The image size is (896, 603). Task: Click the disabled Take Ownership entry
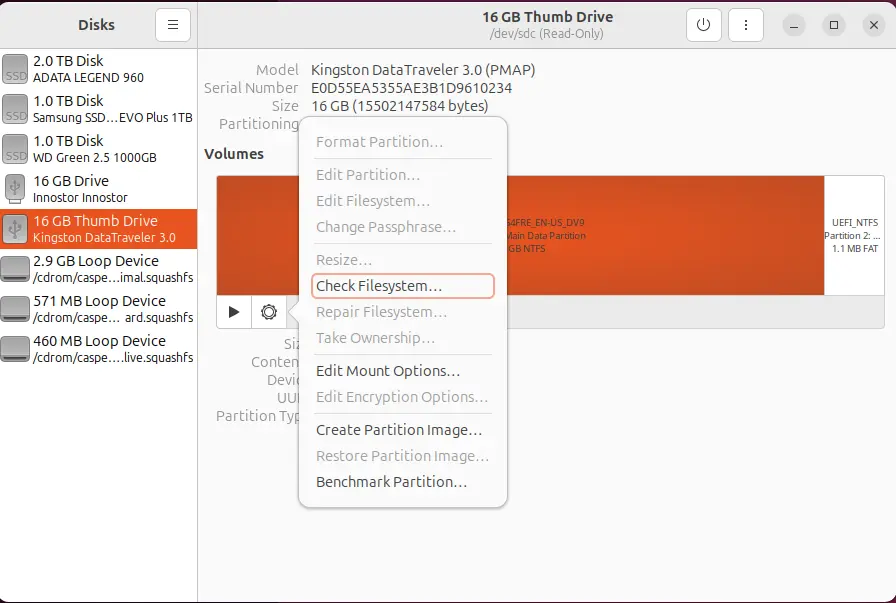pos(403,338)
